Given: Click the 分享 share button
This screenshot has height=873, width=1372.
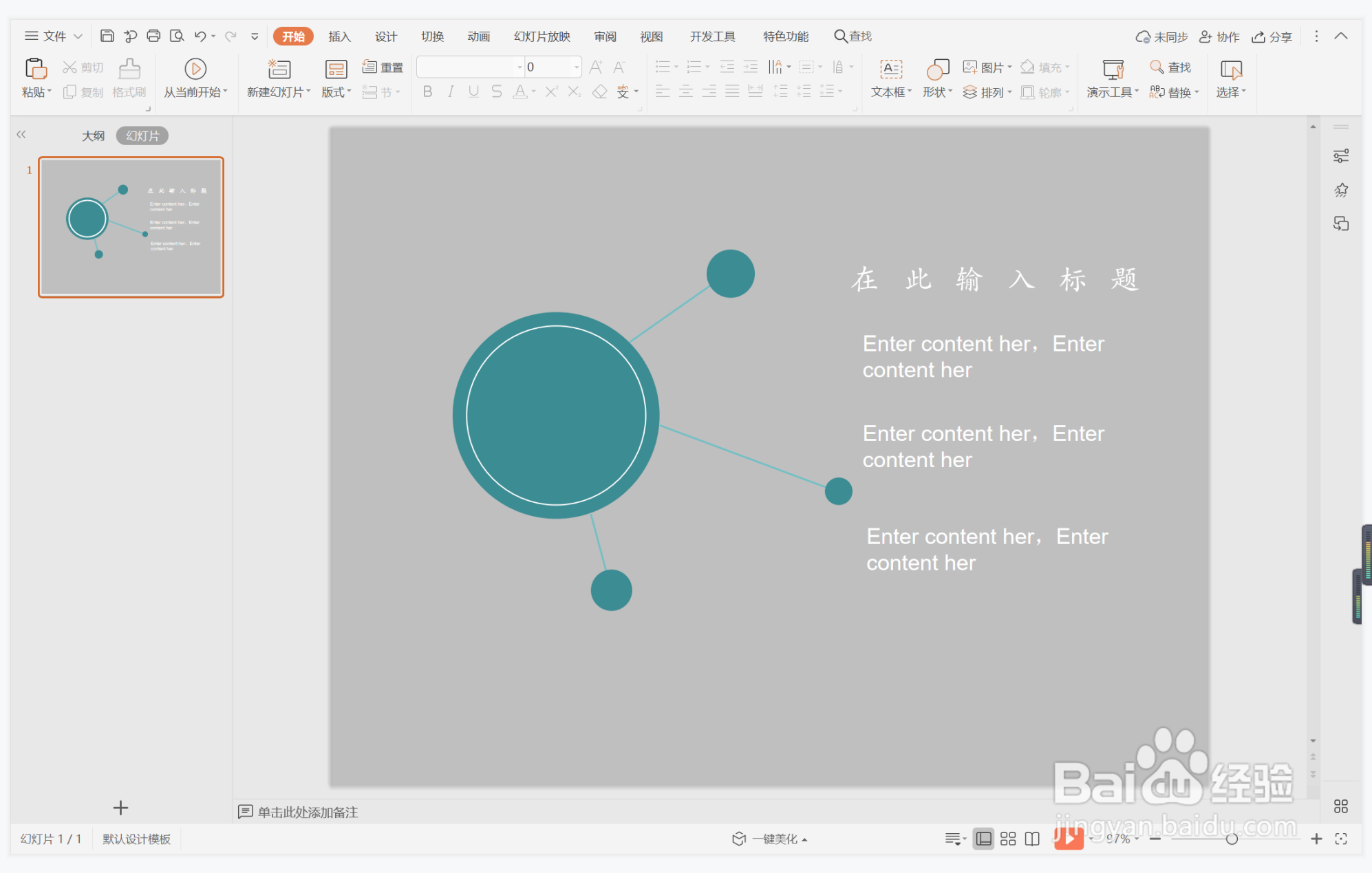Looking at the screenshot, I should click(x=1272, y=36).
